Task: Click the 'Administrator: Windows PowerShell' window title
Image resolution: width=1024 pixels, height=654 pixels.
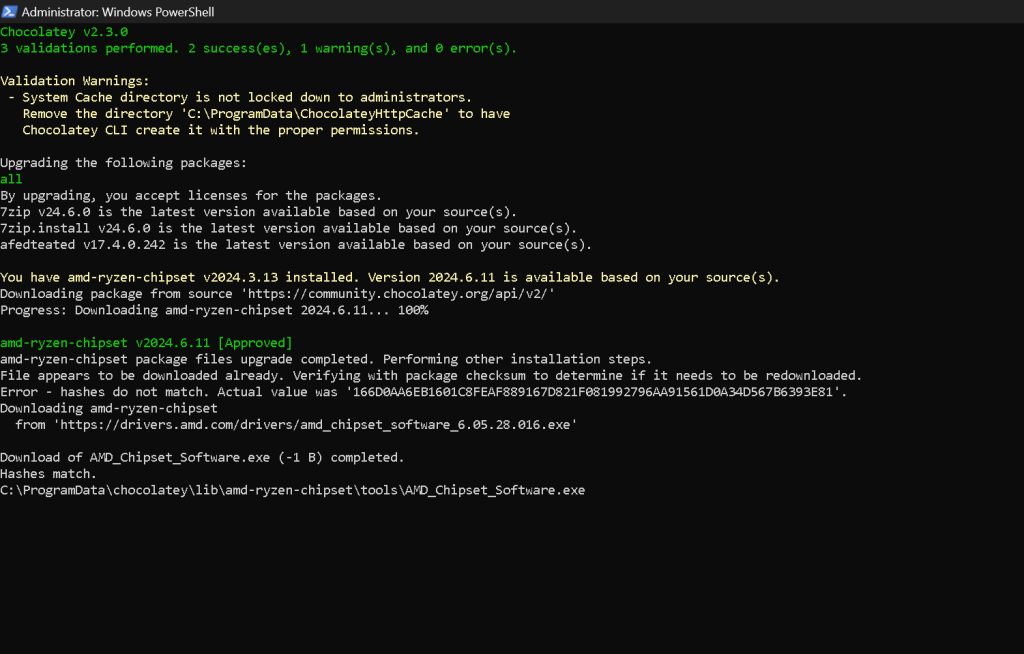Action: [118, 12]
